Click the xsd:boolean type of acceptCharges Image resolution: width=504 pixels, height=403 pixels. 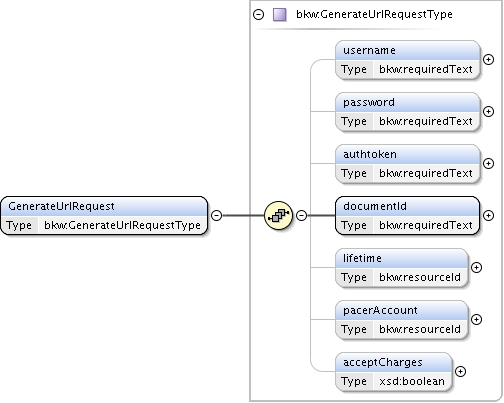[x=412, y=381]
